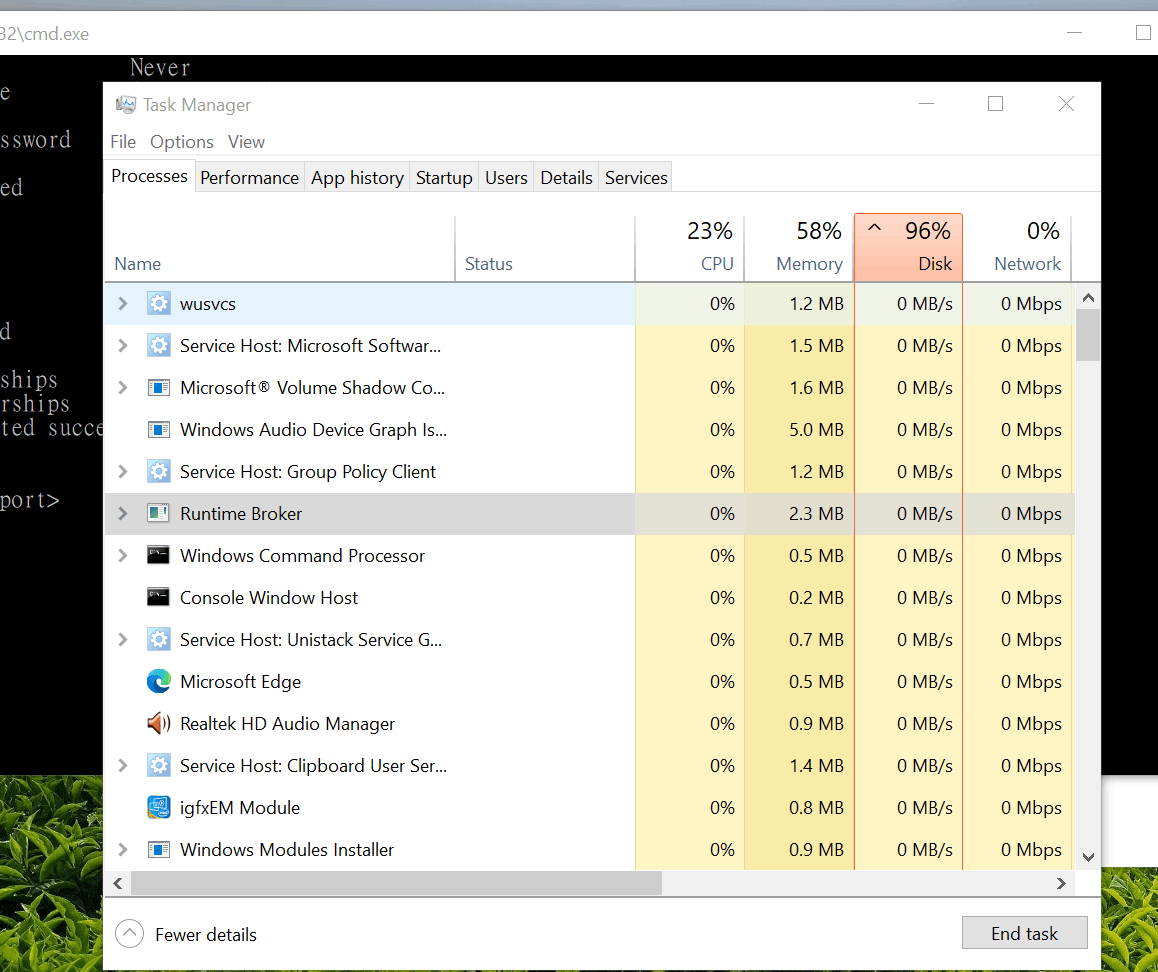Click the Runtime Broker process icon

tap(158, 513)
